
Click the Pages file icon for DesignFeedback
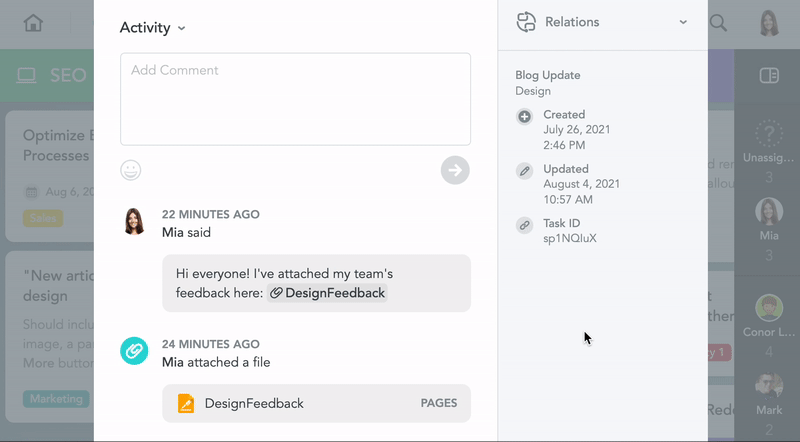pos(186,403)
